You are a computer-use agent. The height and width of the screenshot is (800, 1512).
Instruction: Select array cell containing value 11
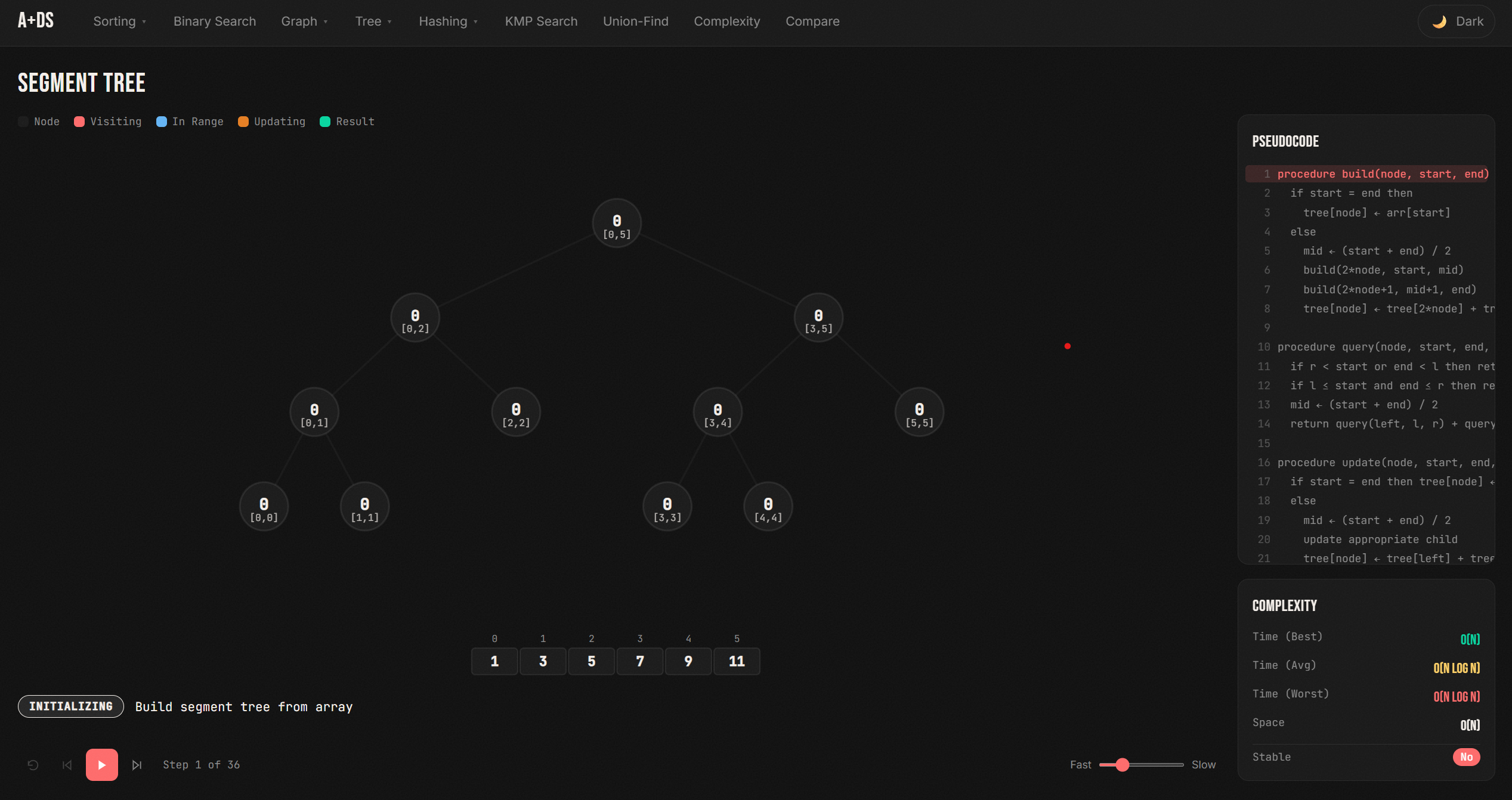coord(737,661)
